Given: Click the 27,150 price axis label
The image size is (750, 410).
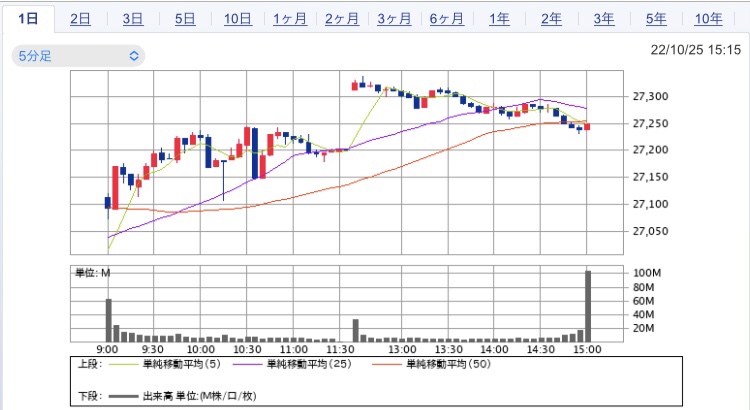Looking at the screenshot, I should coord(650,177).
